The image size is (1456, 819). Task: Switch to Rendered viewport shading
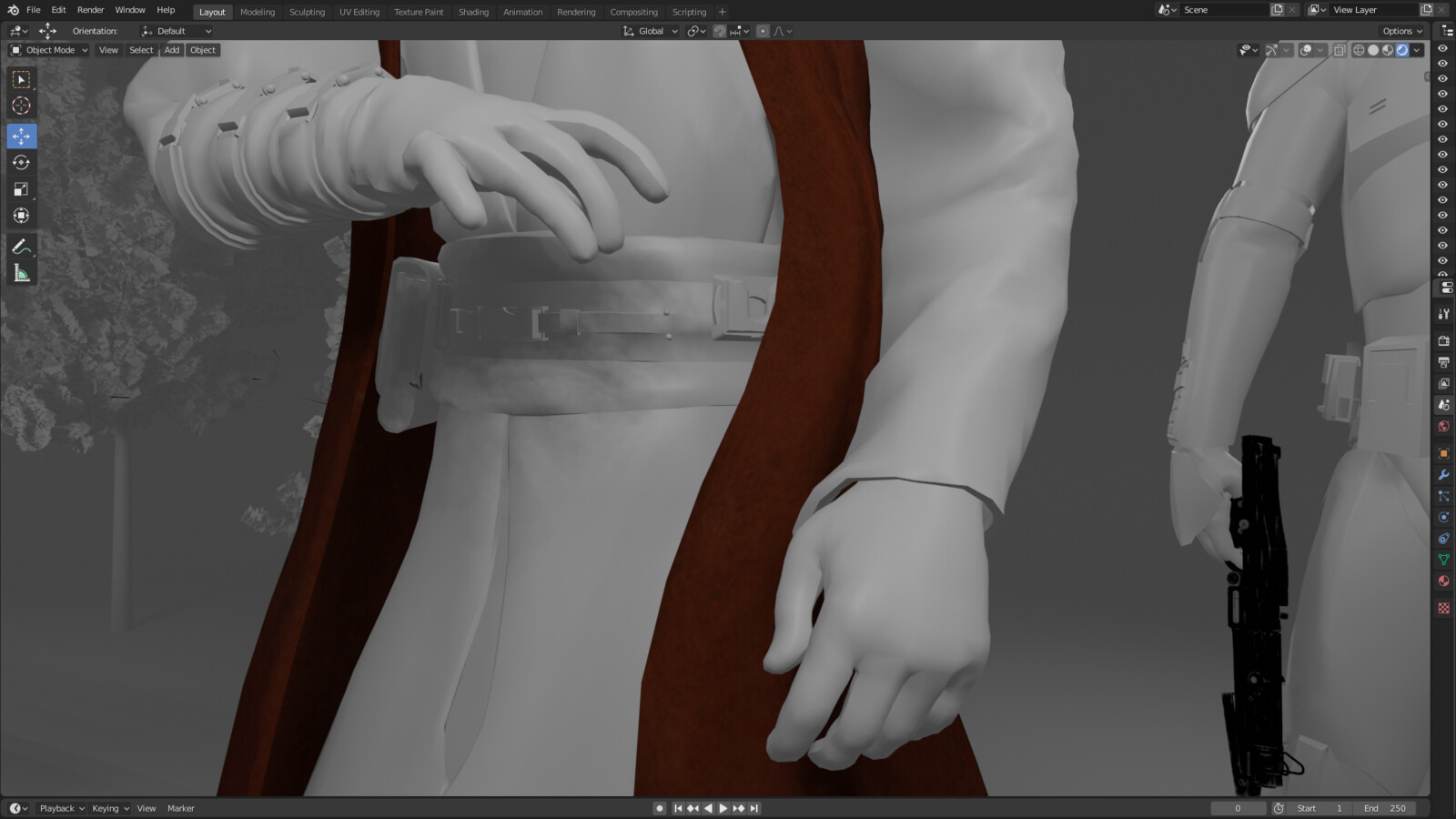point(1402,50)
